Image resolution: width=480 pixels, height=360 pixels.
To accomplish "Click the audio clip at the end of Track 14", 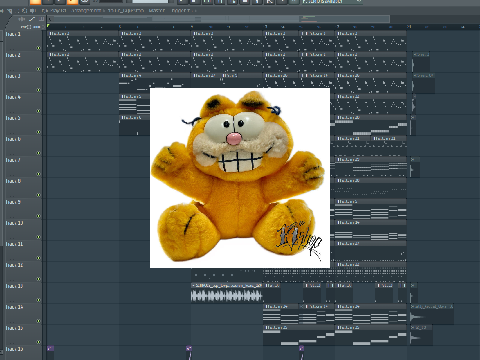I will [x=432, y=314].
